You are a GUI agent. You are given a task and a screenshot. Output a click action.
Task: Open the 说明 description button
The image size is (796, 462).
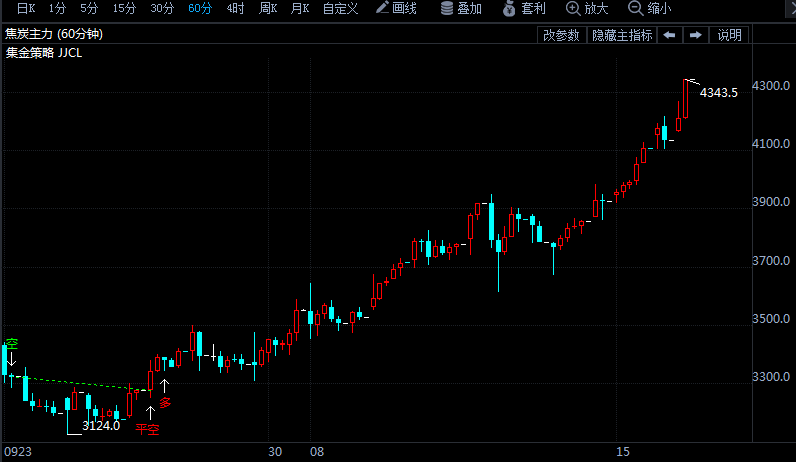pyautogui.click(x=729, y=35)
